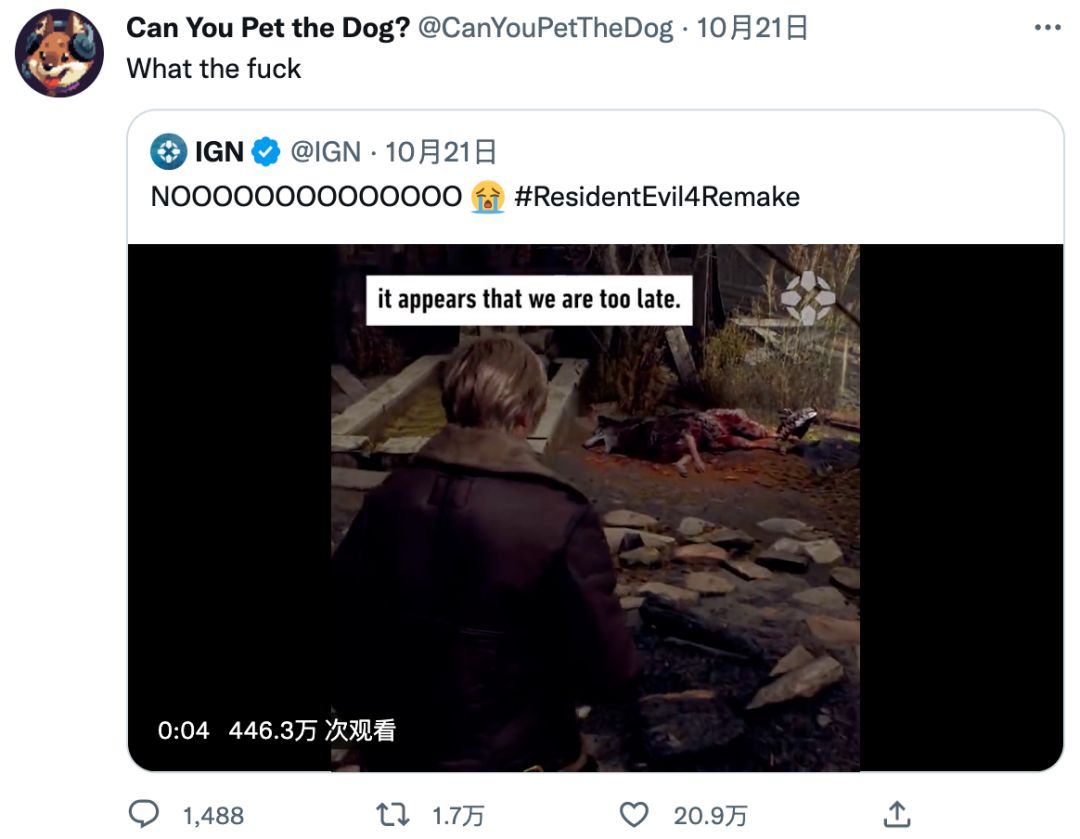Click the 0:04 video timestamp
This screenshot has height=839, width=1080.
[x=183, y=731]
